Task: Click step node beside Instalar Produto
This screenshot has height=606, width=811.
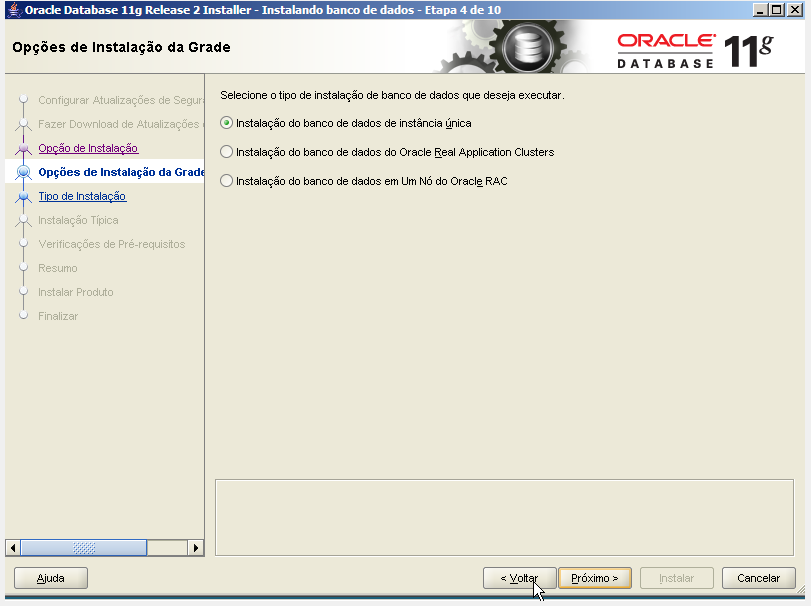Action: click(23, 291)
